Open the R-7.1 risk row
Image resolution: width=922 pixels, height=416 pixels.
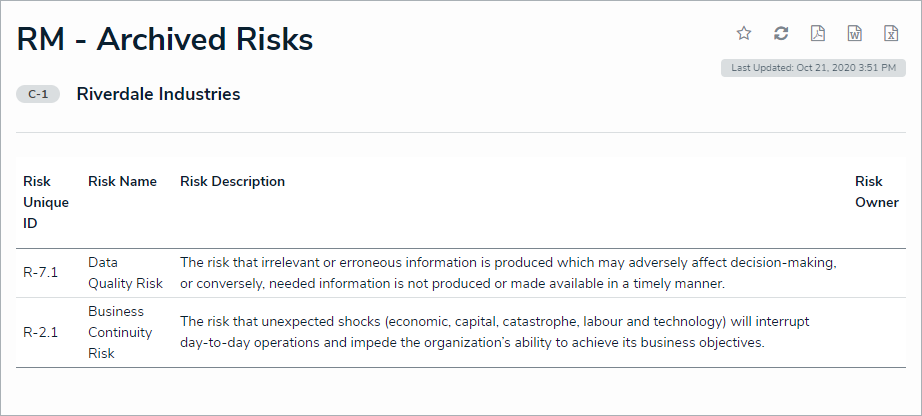(x=41, y=273)
